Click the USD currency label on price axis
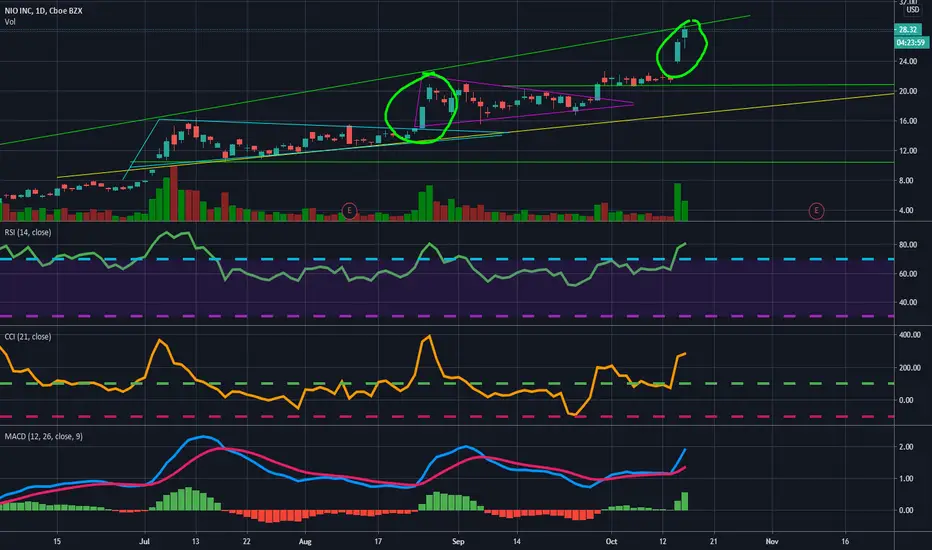The height and width of the screenshot is (550, 932). [x=912, y=10]
